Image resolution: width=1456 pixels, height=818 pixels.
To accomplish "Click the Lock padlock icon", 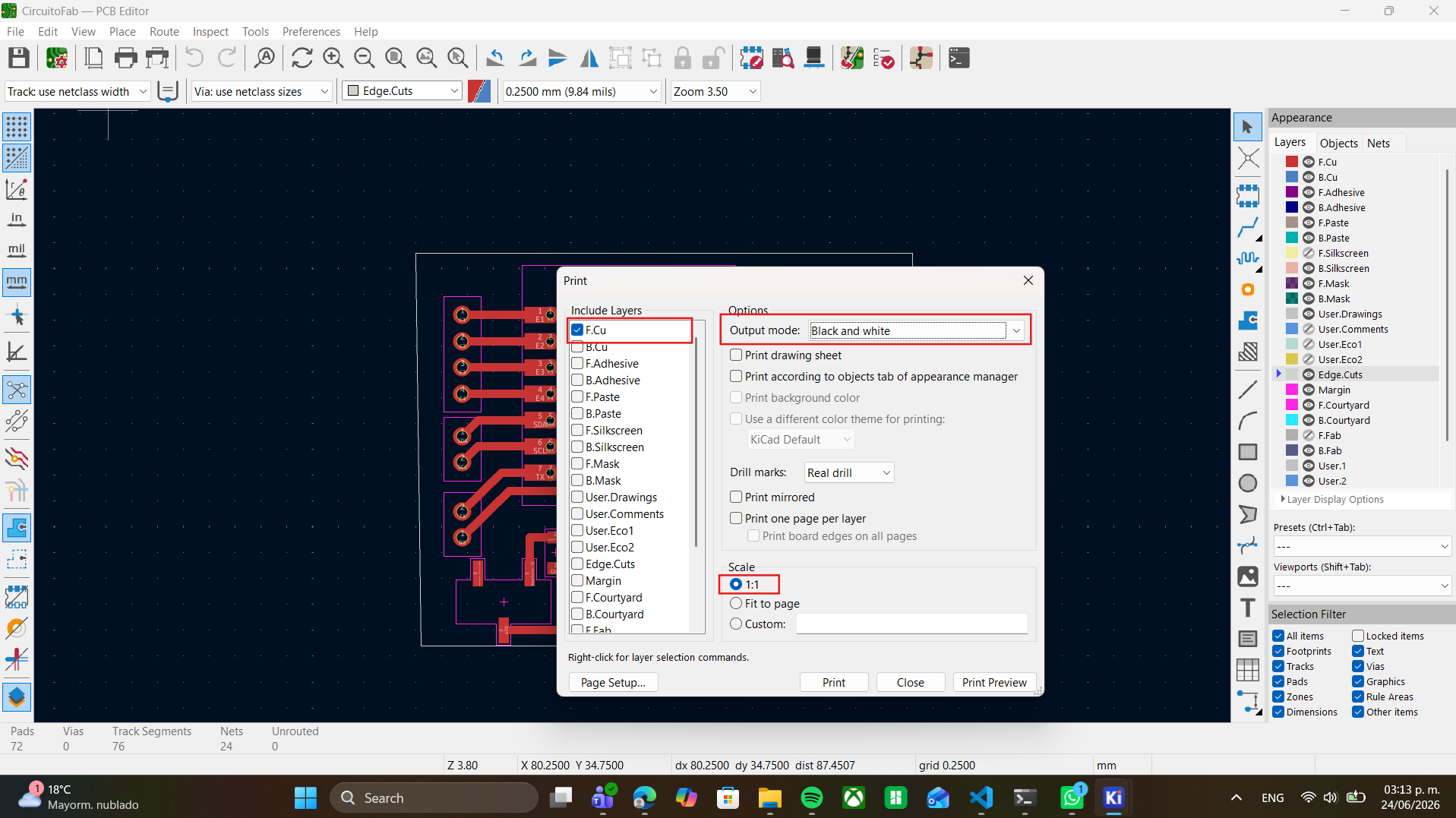I will [x=683, y=58].
